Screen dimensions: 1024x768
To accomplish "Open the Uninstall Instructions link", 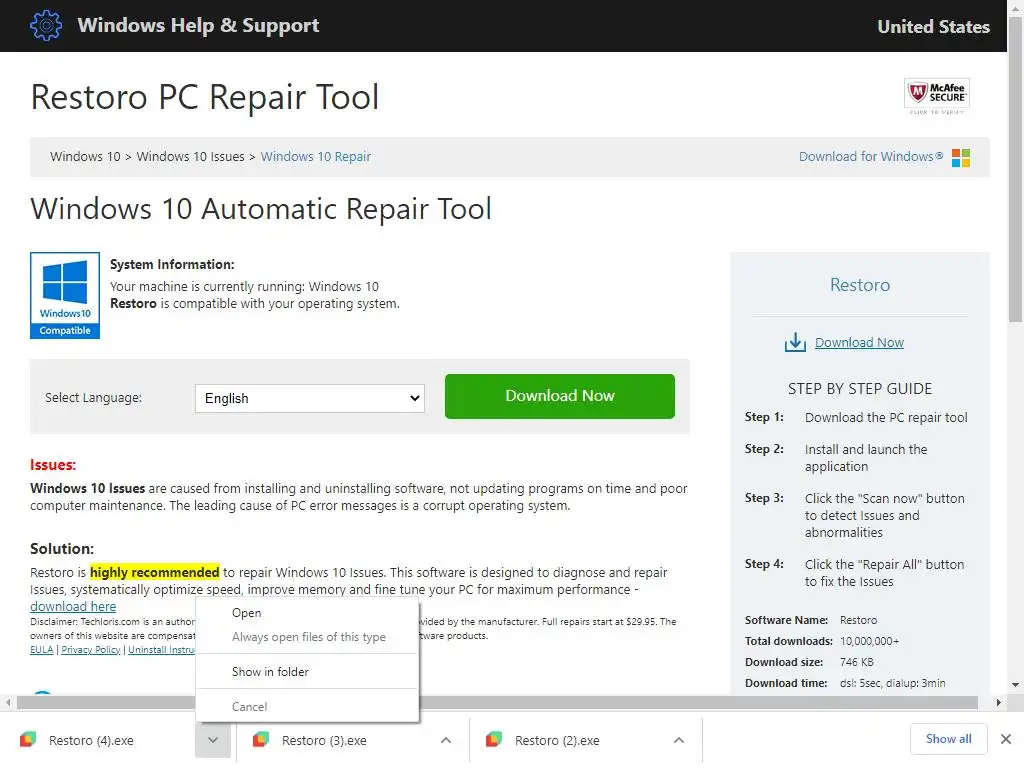I will click(161, 650).
